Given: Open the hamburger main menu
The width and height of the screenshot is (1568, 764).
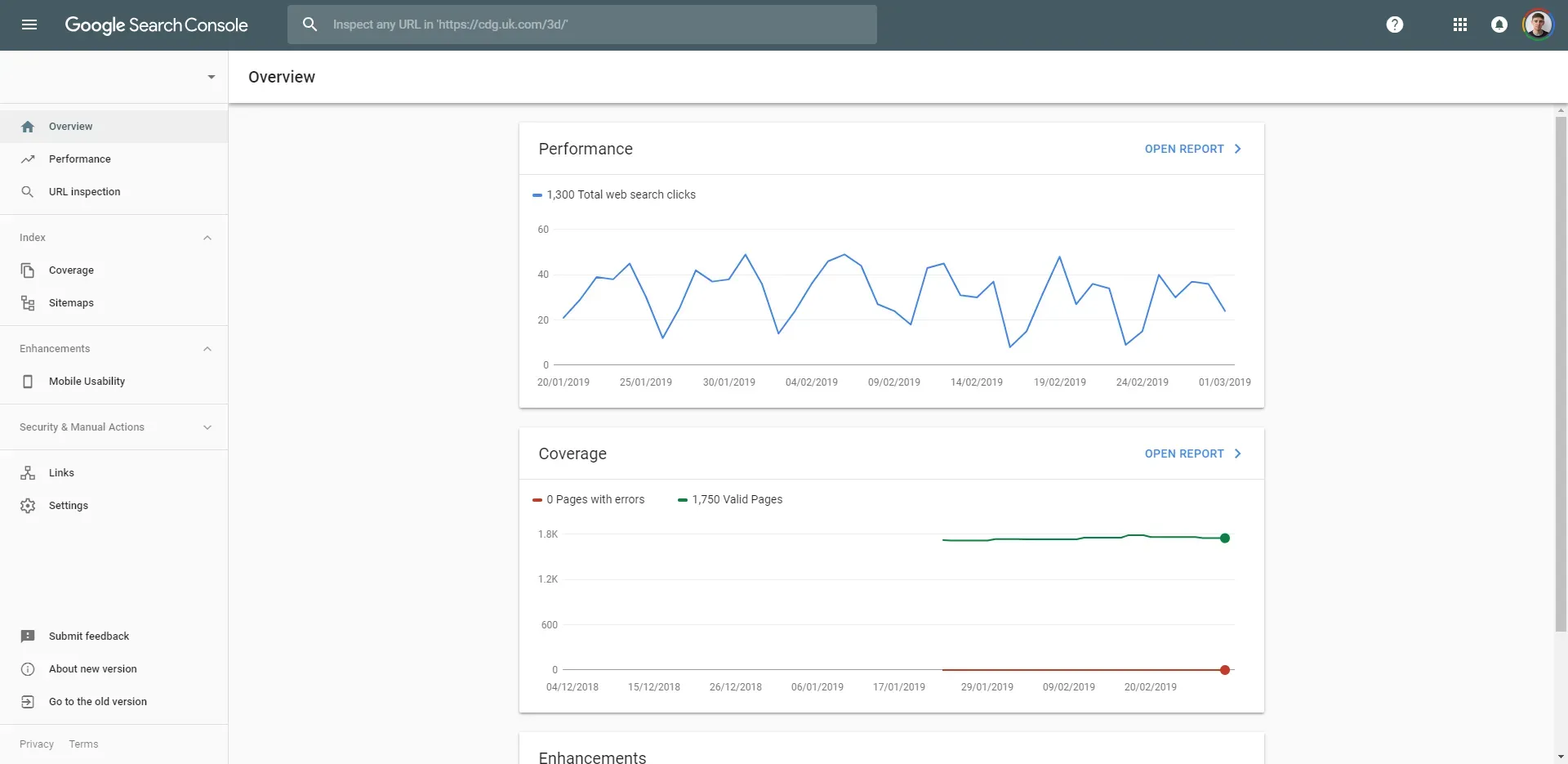Looking at the screenshot, I should (x=29, y=25).
